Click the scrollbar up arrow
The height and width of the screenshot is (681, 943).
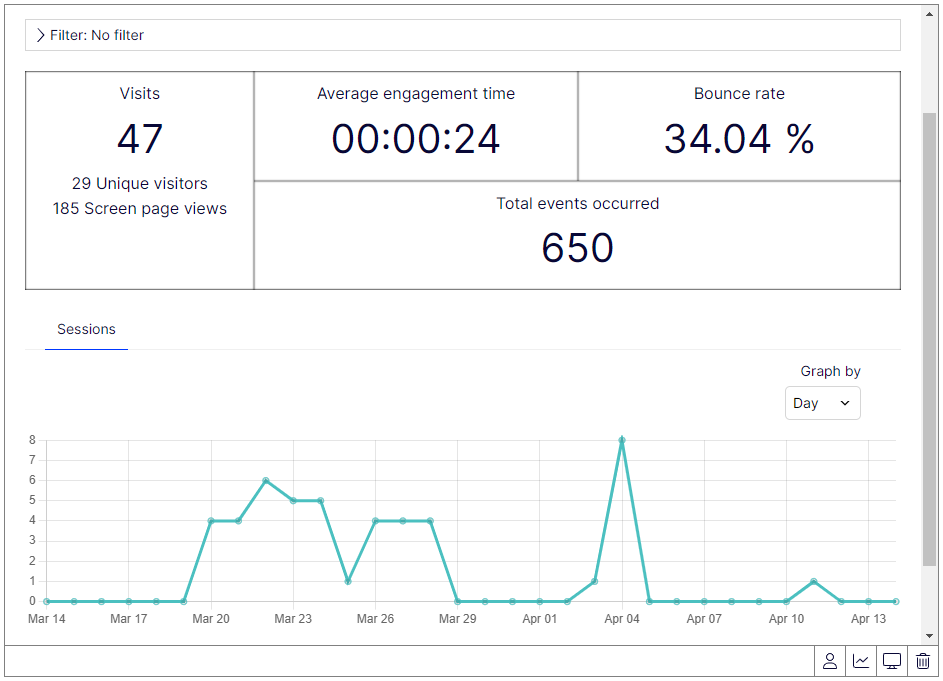[929, 13]
